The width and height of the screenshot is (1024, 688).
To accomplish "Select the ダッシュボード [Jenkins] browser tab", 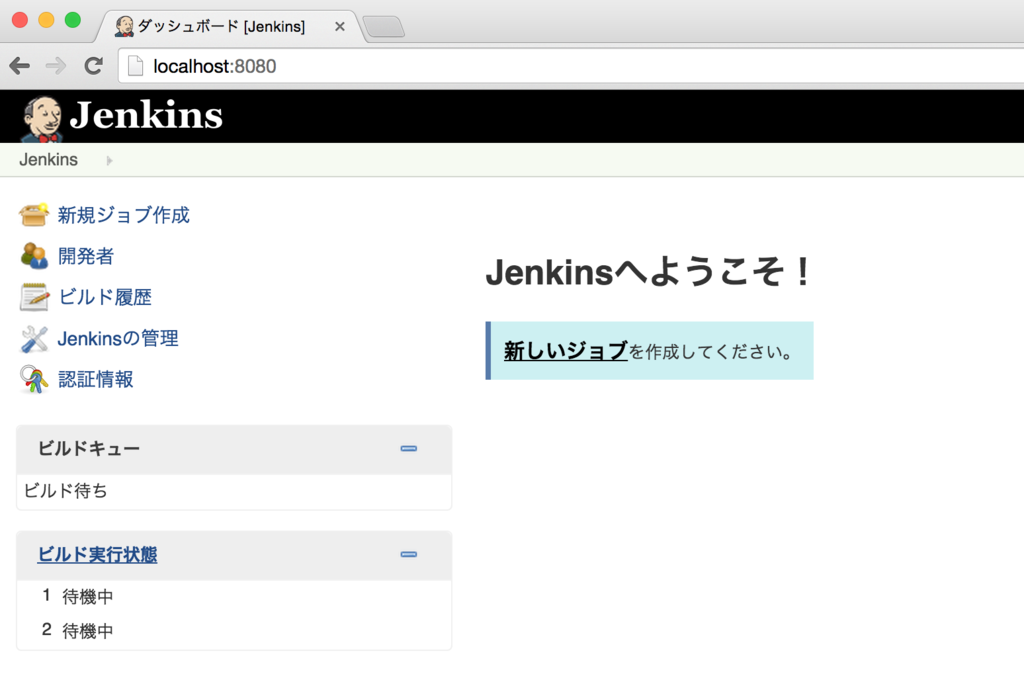I will (x=230, y=27).
